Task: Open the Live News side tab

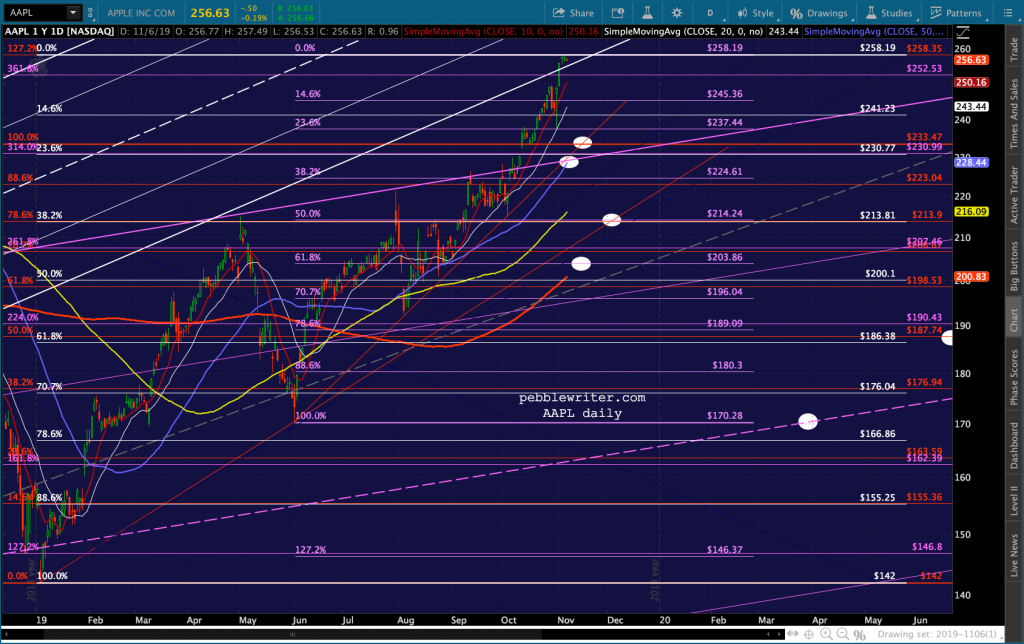Action: pyautogui.click(x=1014, y=555)
